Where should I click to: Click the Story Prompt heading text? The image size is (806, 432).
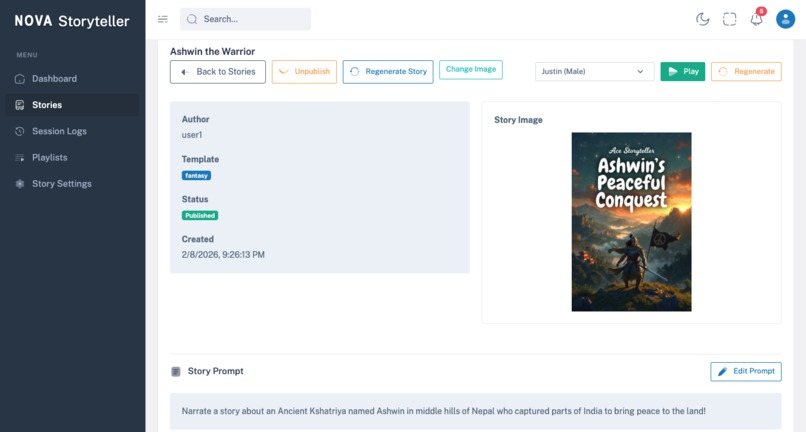(x=215, y=371)
